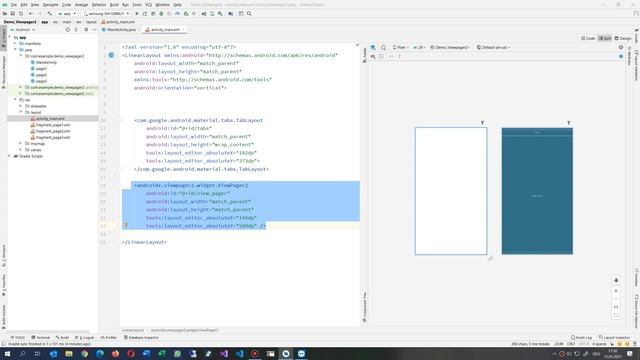This screenshot has width=640, height=360.
Task: Open WhatsApp from the taskbar
Action: [x=177, y=354]
